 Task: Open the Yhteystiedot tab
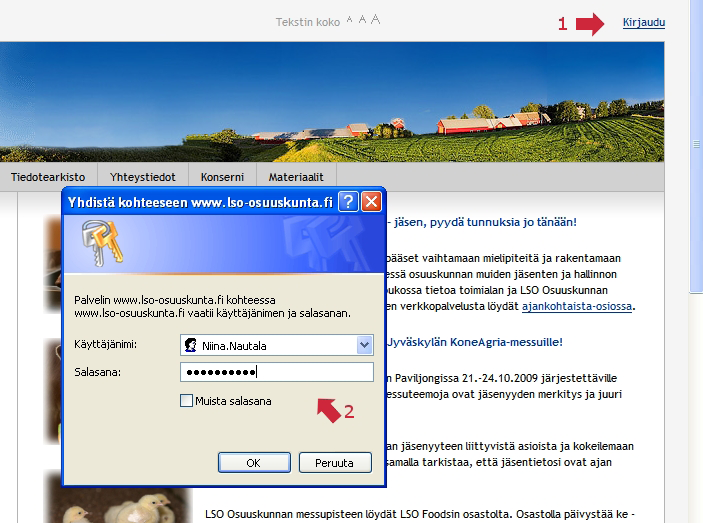coord(143,177)
